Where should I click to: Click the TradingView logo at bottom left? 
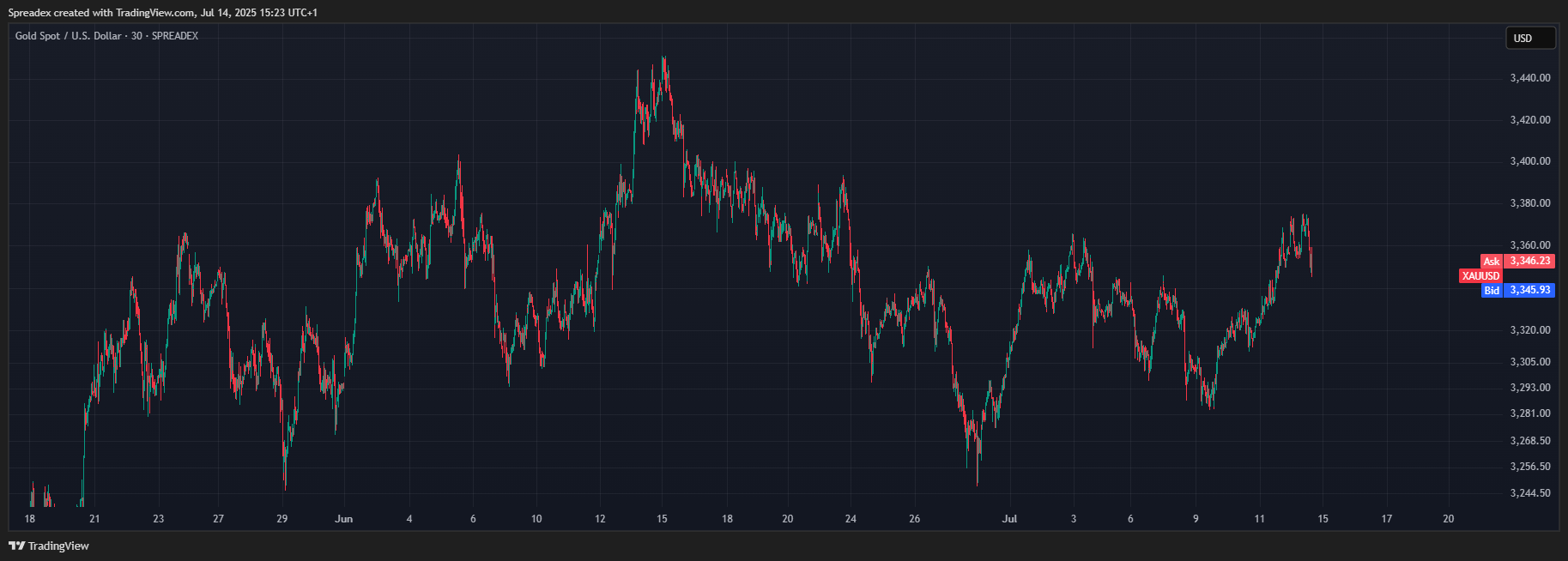pos(49,546)
